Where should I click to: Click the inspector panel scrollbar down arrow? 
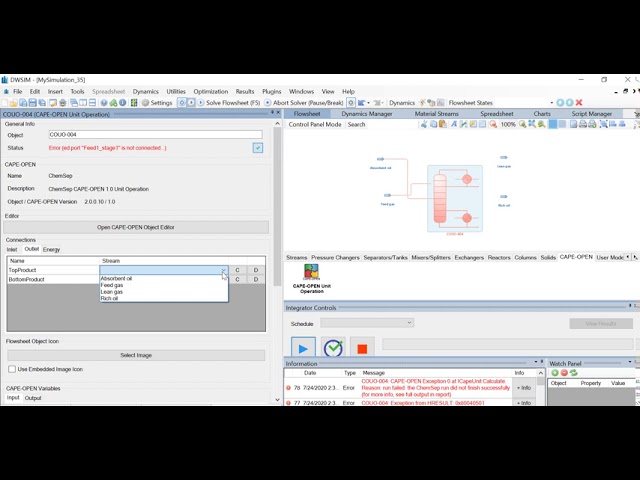(278, 400)
